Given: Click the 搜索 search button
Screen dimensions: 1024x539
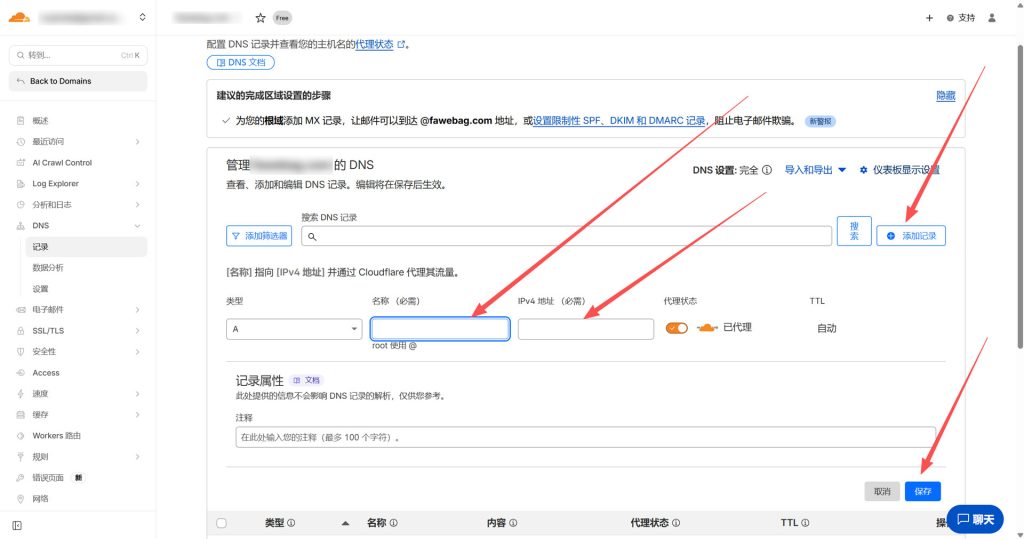Looking at the screenshot, I should 854,231.
